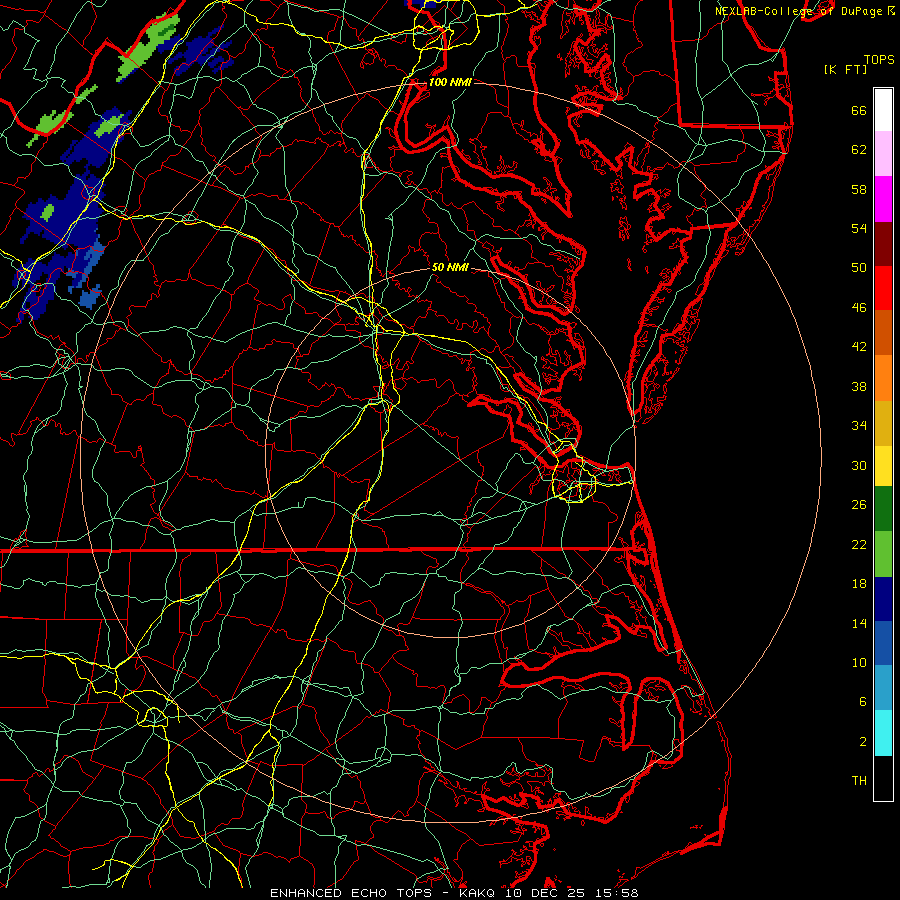Click the magenta 58 kft legend swatch
This screenshot has height=900, width=900.
(x=883, y=199)
